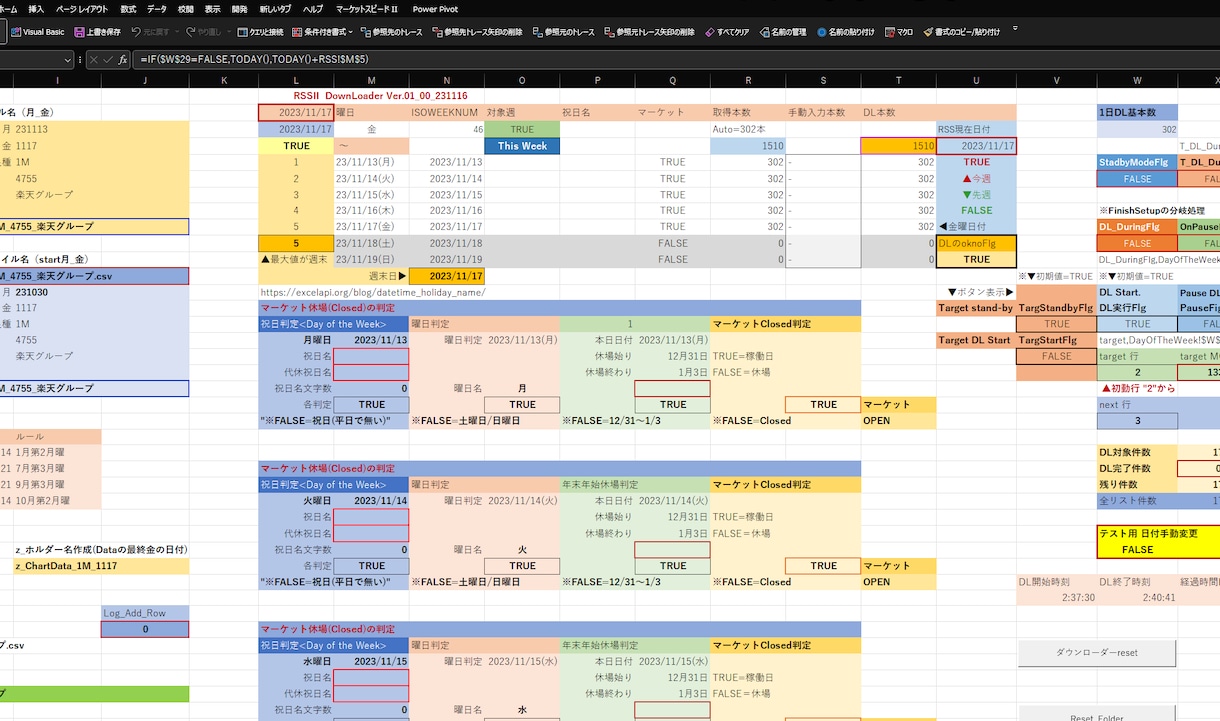Switch to the 数式 ribbon tab
The width and height of the screenshot is (1220, 721).
point(128,8)
